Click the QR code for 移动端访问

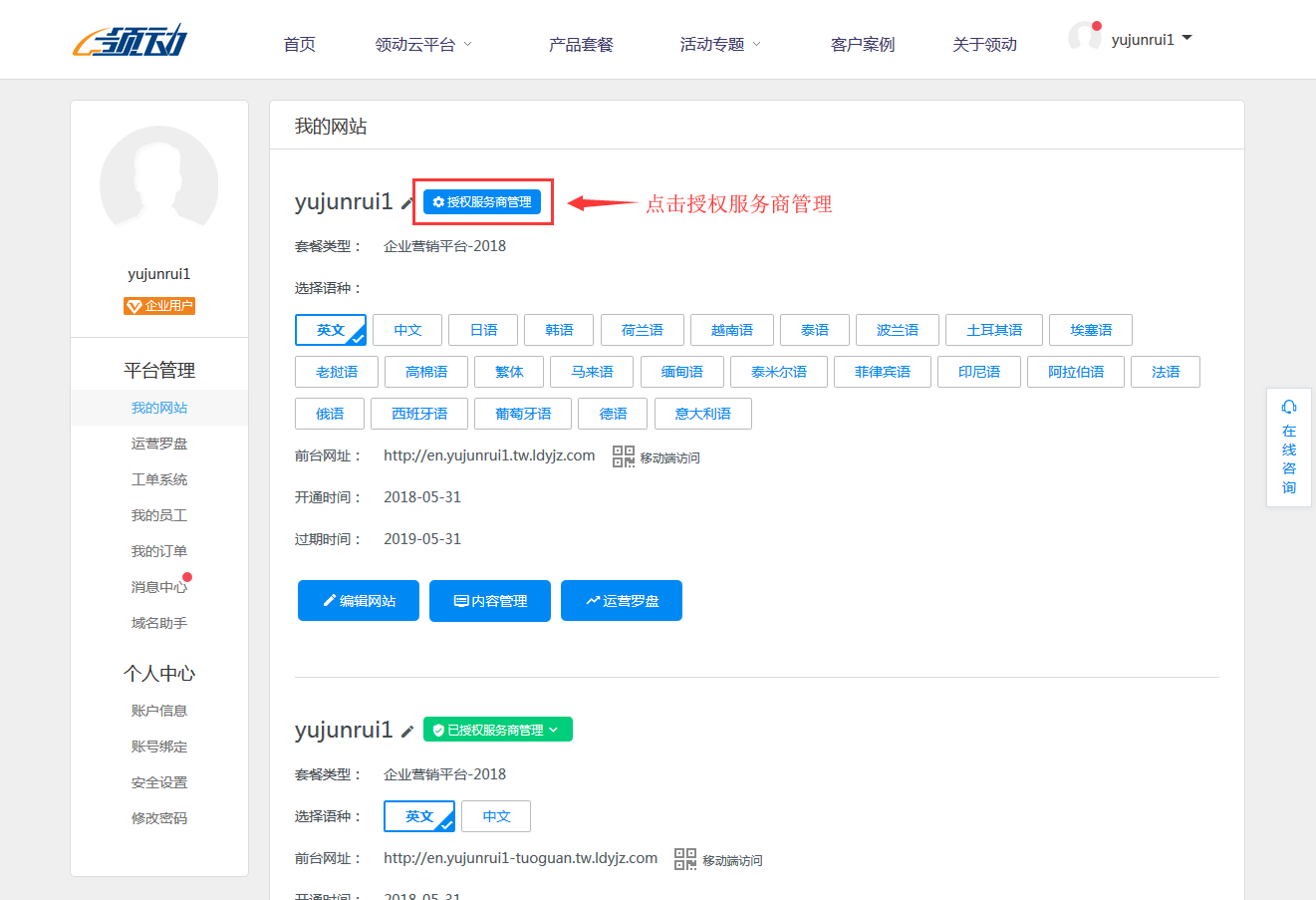click(x=623, y=455)
